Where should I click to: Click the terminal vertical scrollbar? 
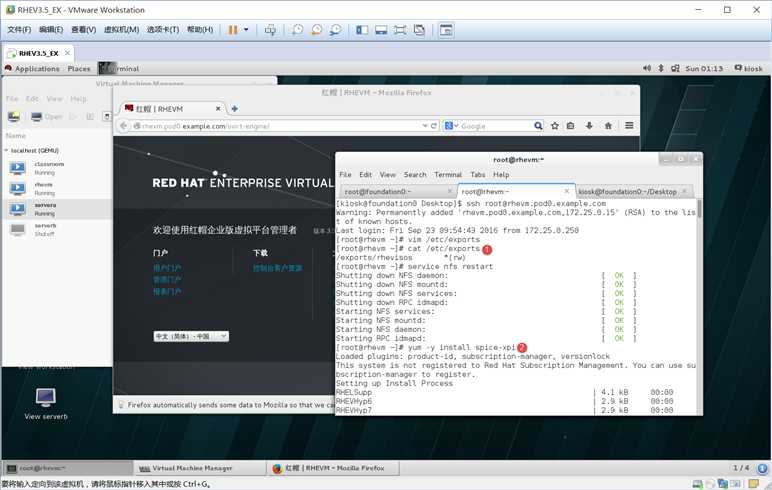(699, 306)
